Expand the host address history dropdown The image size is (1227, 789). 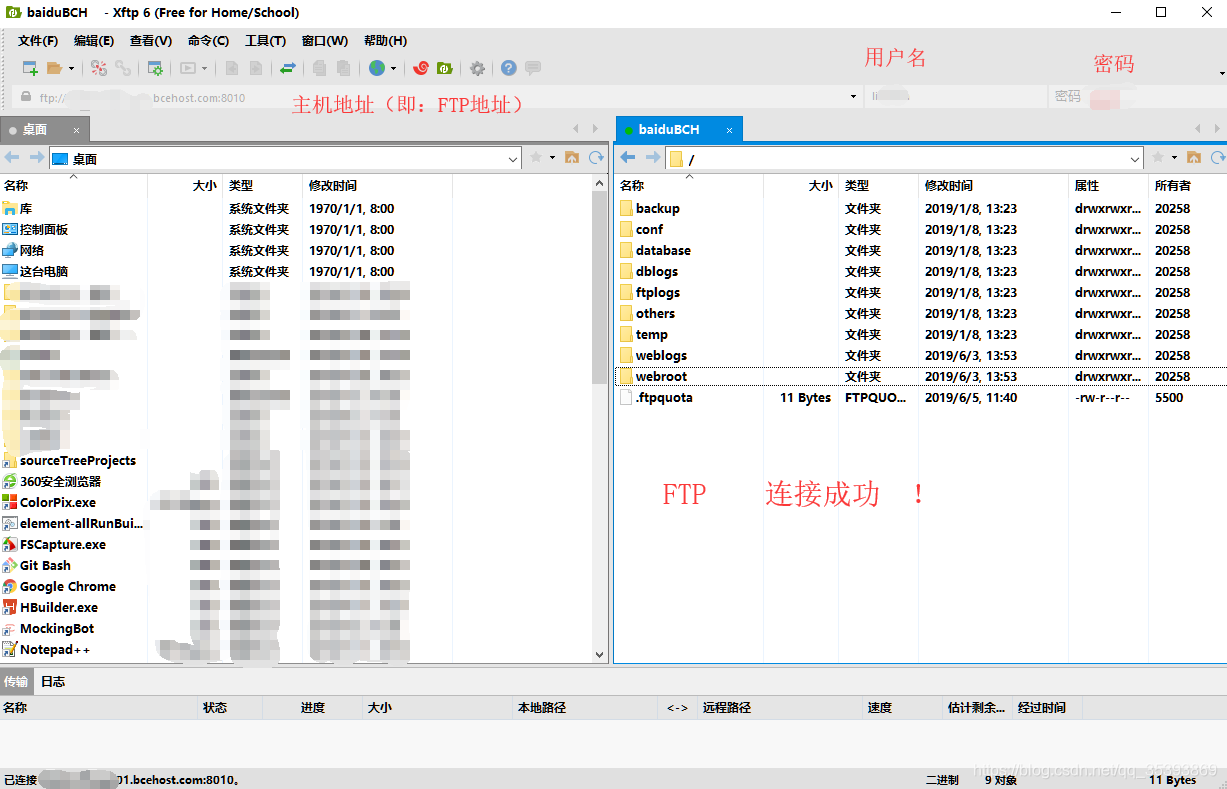click(x=853, y=97)
